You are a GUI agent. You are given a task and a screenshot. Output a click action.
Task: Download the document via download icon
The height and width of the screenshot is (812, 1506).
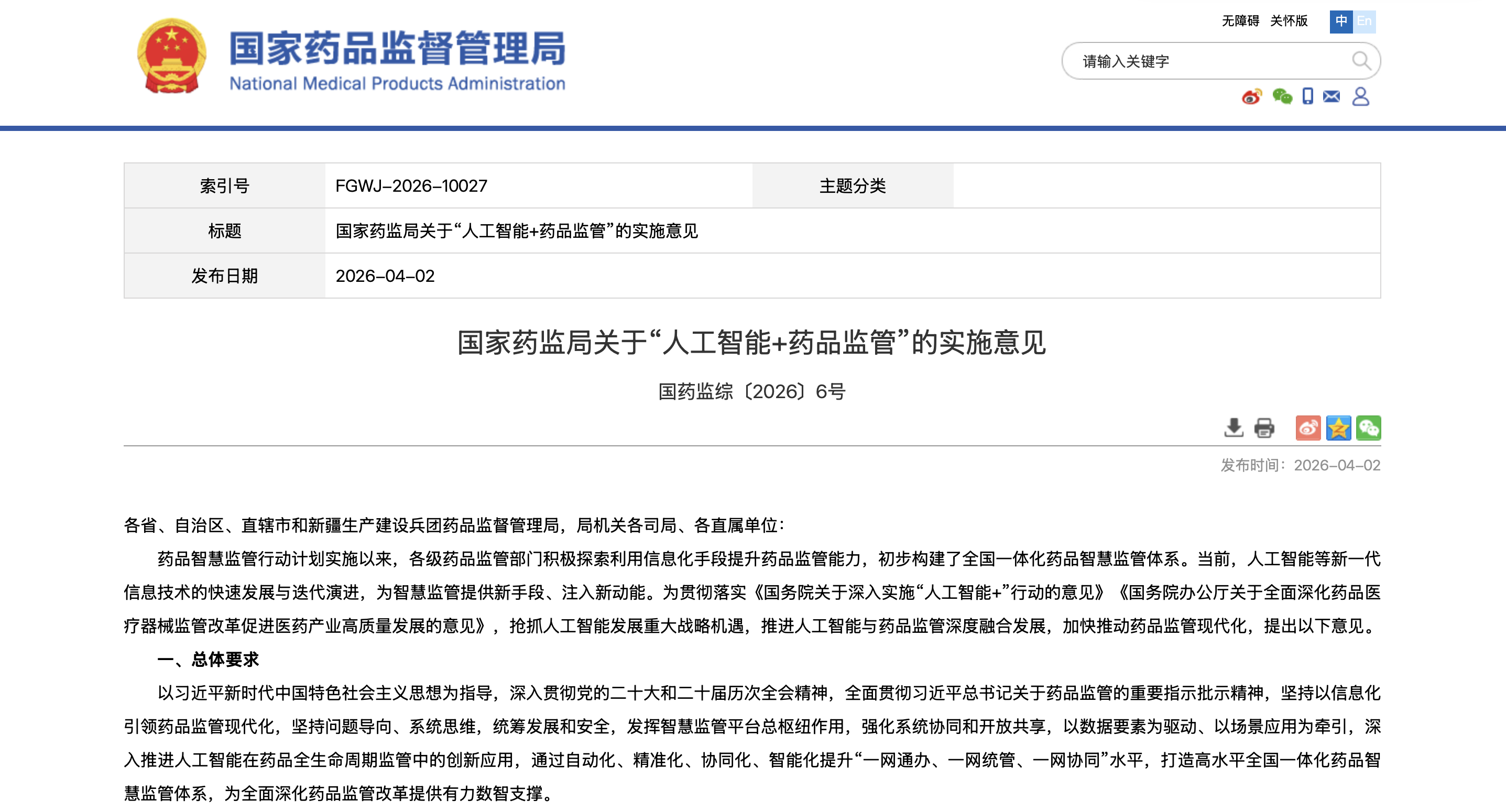(x=1234, y=428)
